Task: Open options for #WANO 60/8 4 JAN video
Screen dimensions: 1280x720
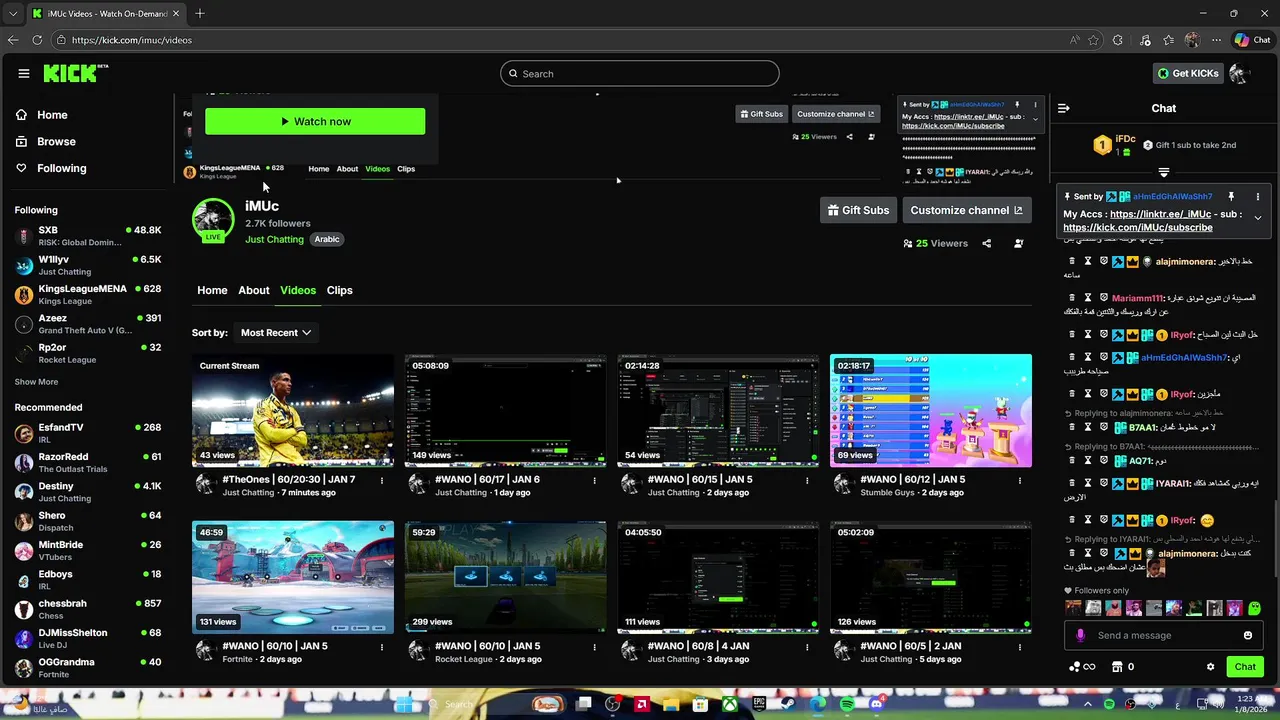Action: tap(807, 647)
